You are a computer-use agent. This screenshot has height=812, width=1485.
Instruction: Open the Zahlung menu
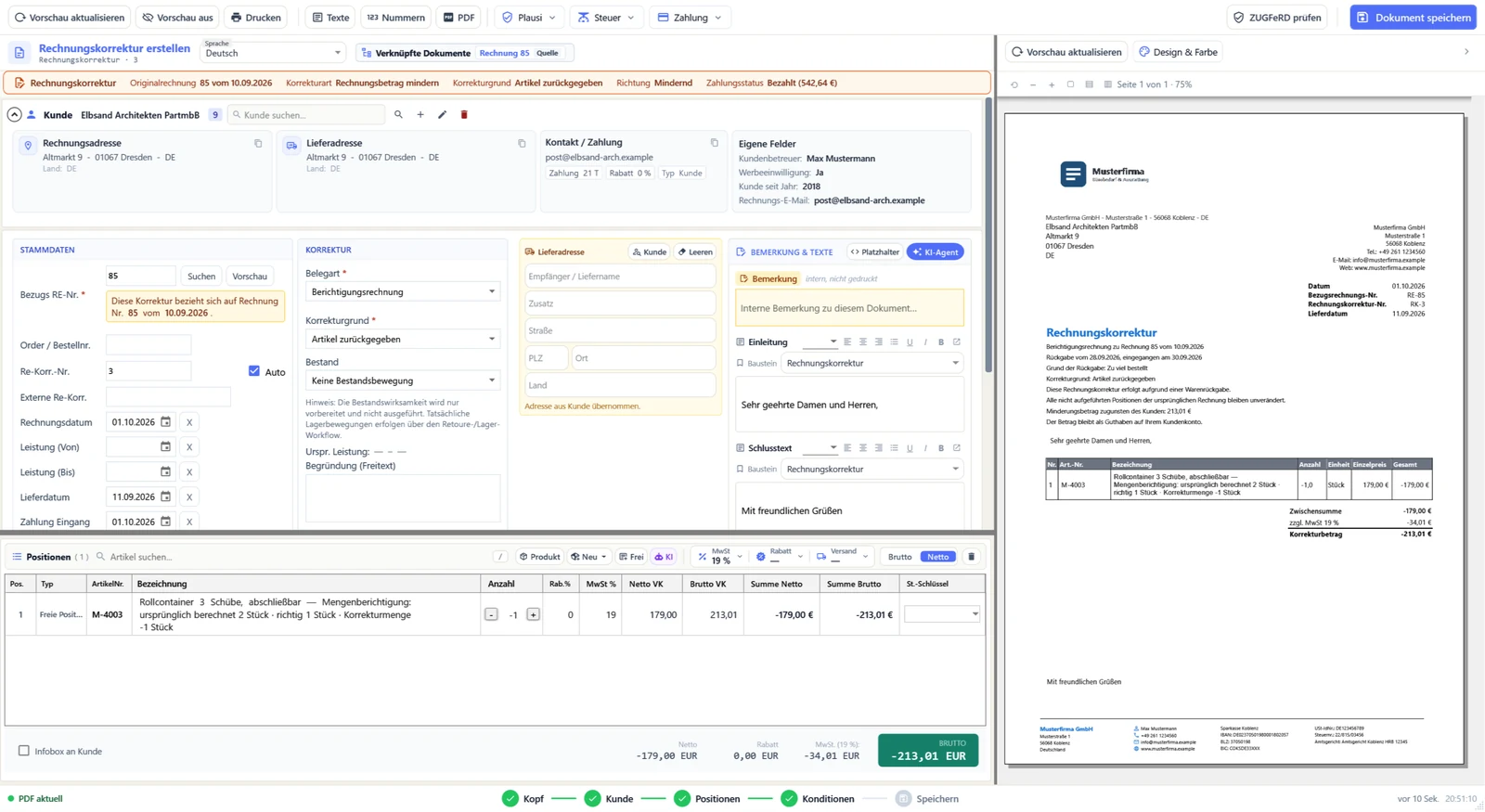pos(690,18)
